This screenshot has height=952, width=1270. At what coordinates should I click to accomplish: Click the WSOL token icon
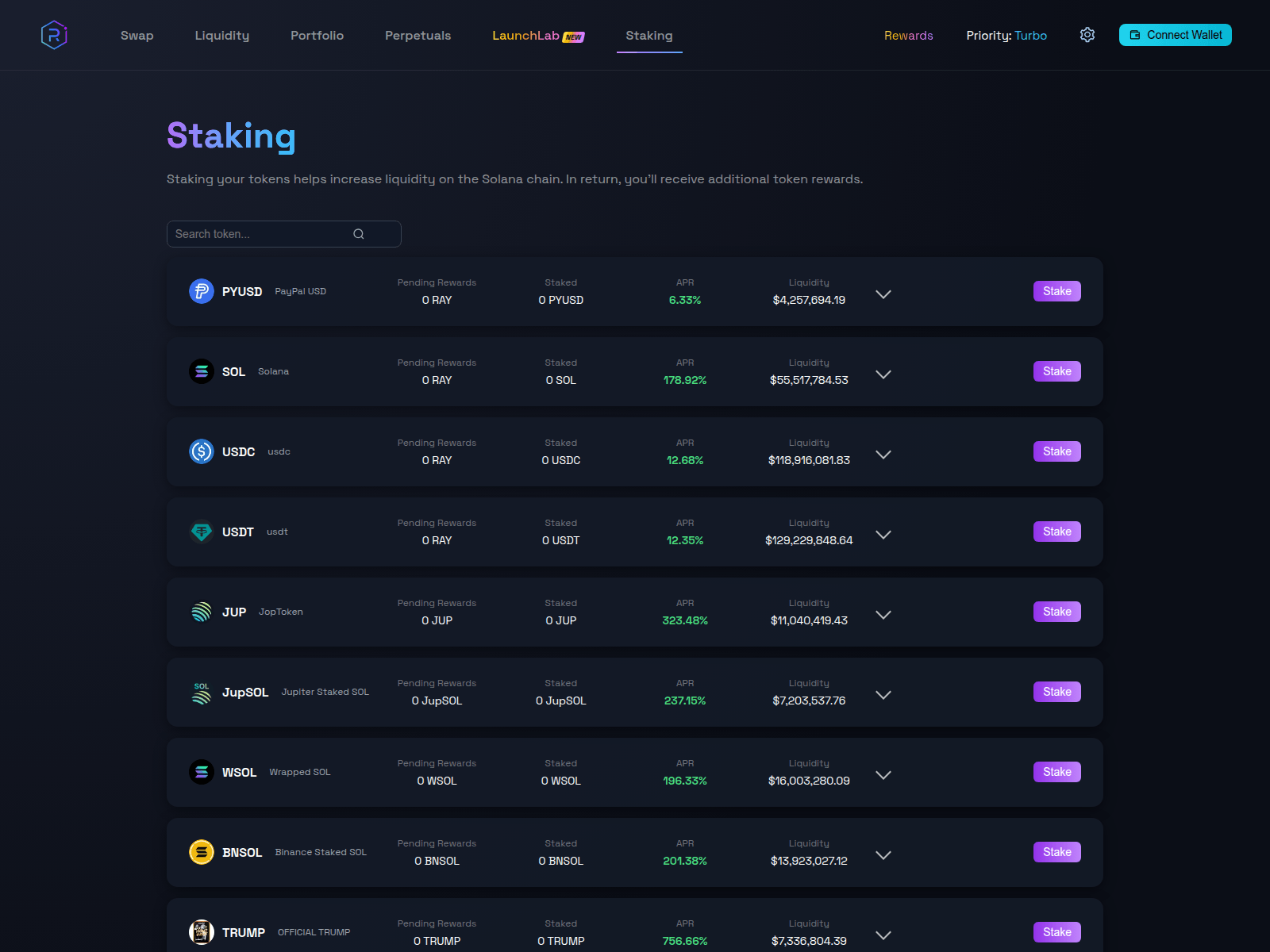click(202, 772)
